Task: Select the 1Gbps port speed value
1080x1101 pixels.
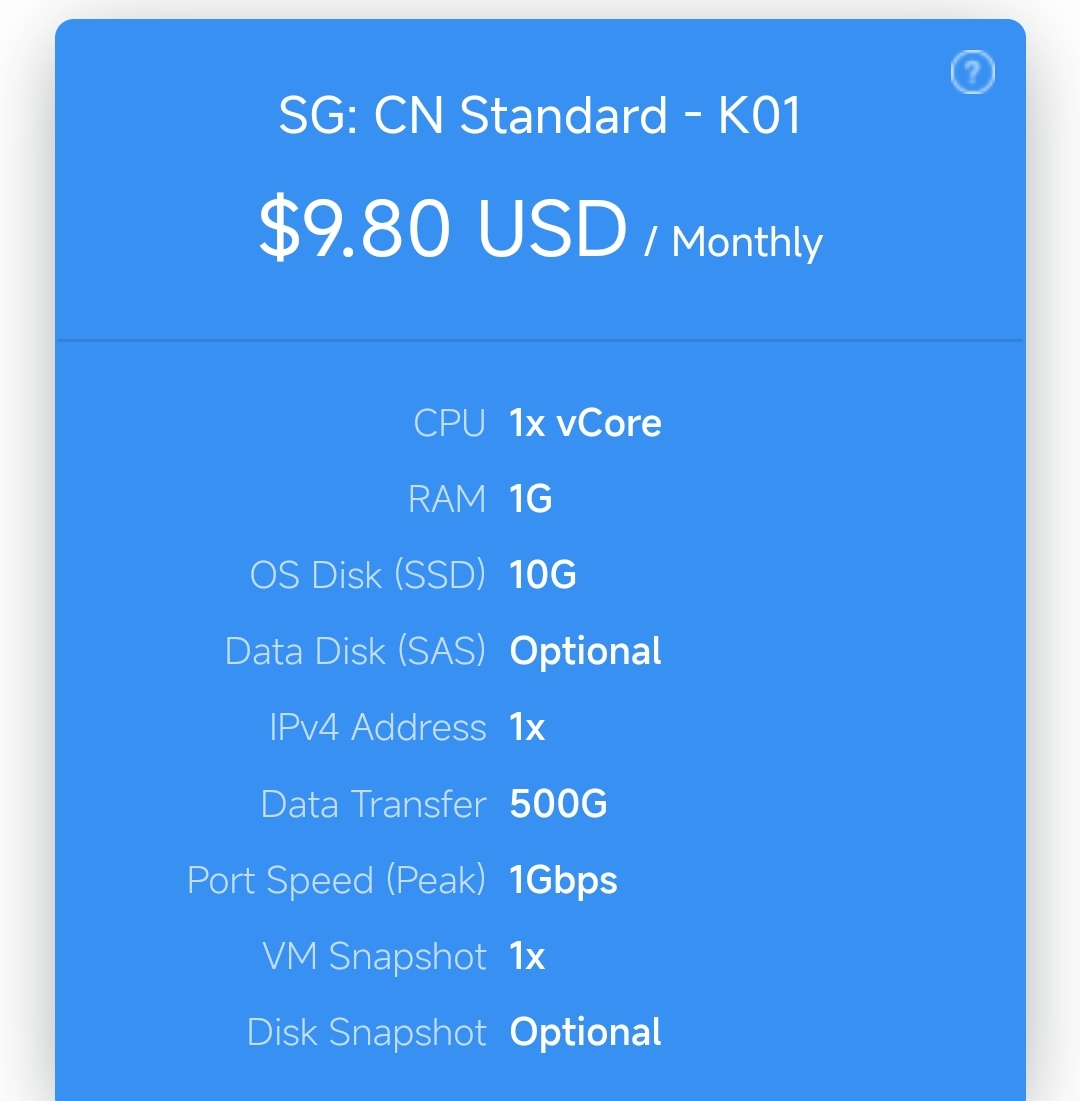Action: click(563, 880)
